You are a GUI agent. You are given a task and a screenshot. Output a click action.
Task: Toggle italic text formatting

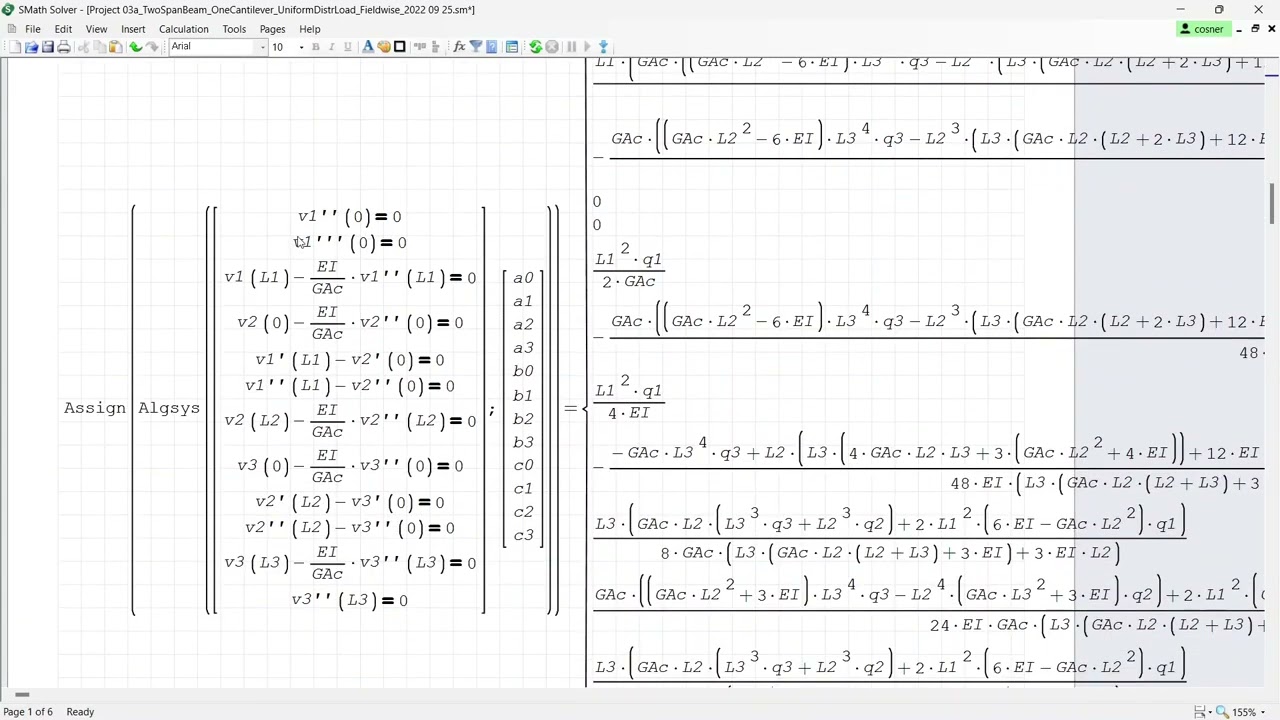331,47
